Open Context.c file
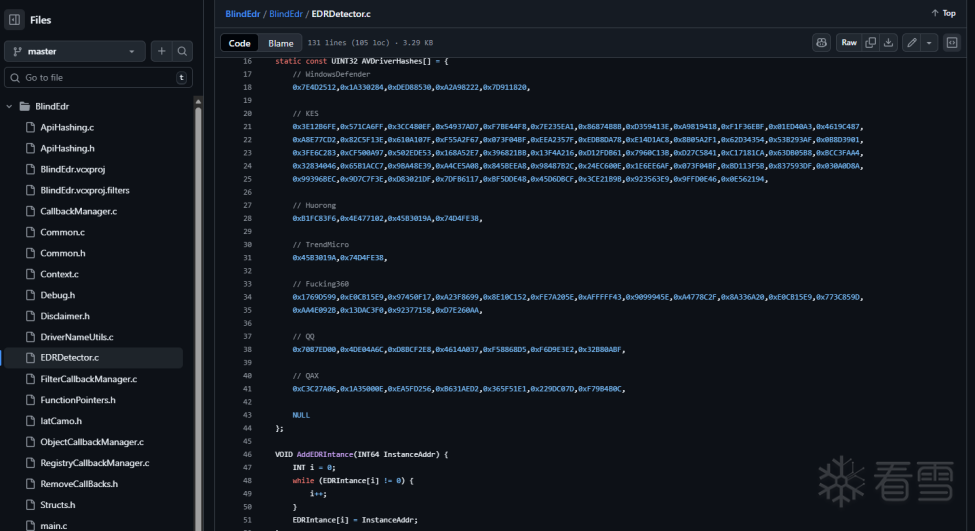975x531 pixels. [59, 274]
